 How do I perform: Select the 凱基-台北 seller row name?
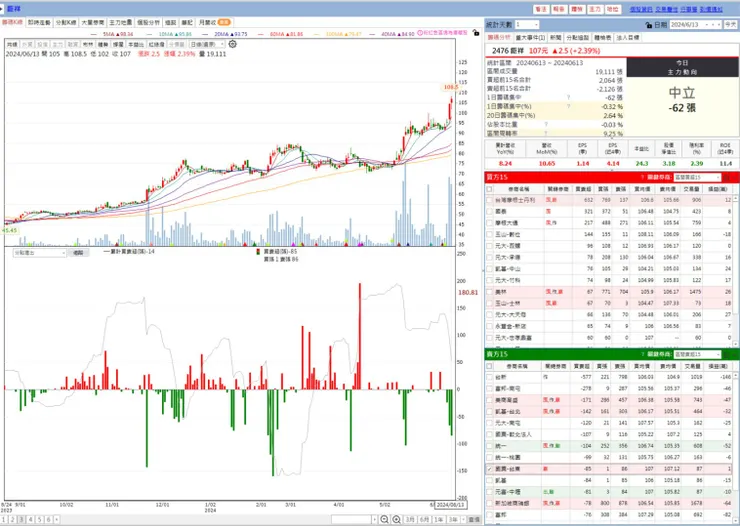click(507, 411)
